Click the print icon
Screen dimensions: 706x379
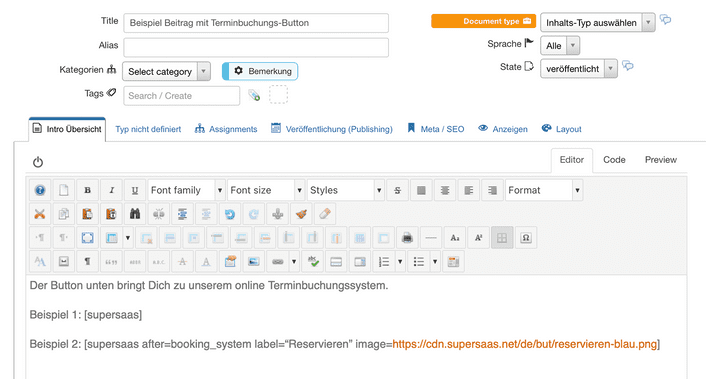[407, 238]
